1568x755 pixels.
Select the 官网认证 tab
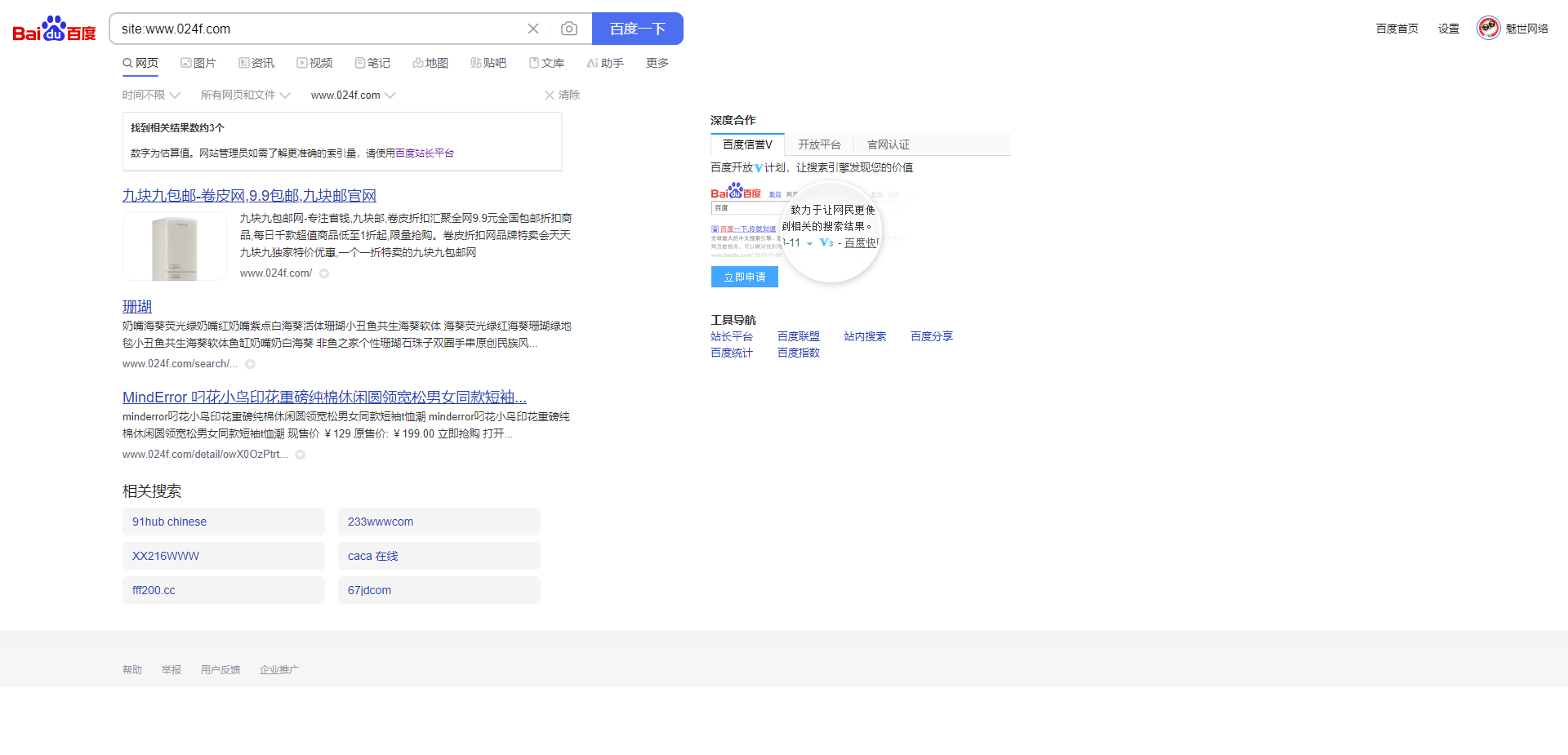[x=889, y=144]
